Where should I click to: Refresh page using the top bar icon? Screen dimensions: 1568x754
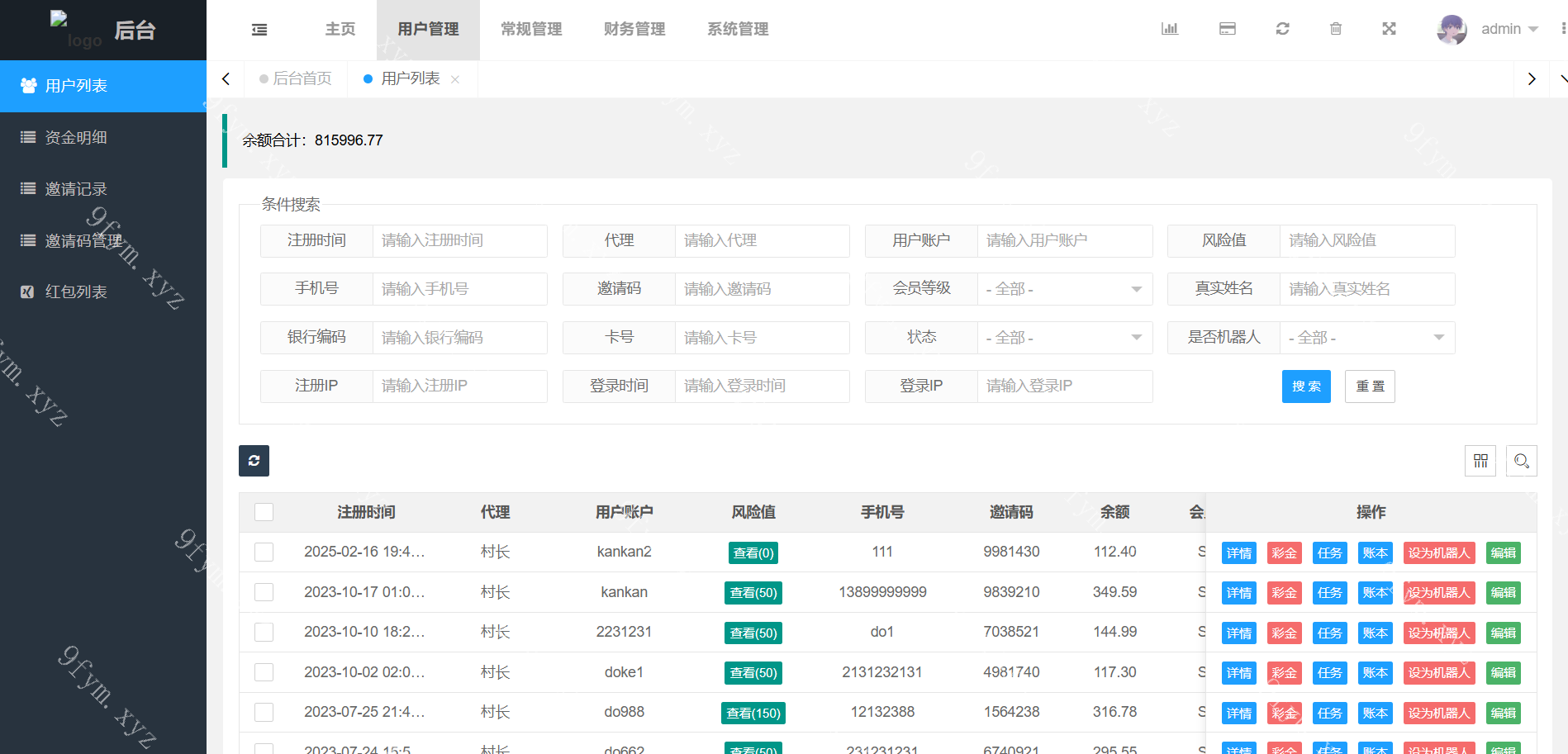(x=1282, y=29)
